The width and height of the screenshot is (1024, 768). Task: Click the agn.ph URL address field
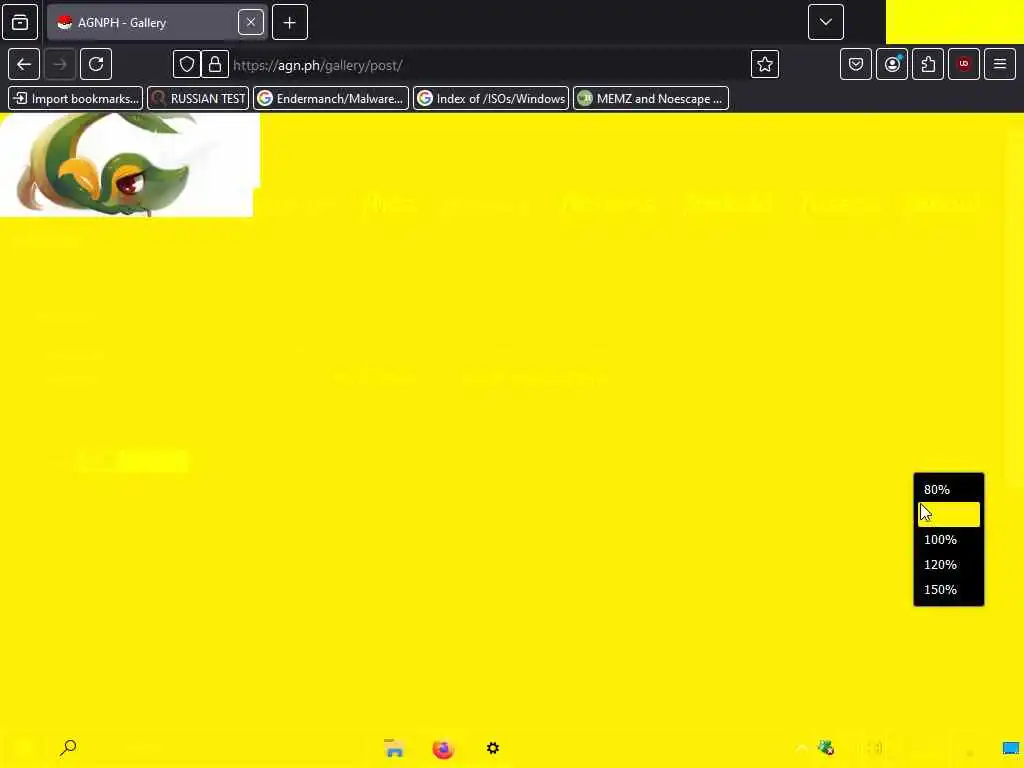[x=490, y=65]
